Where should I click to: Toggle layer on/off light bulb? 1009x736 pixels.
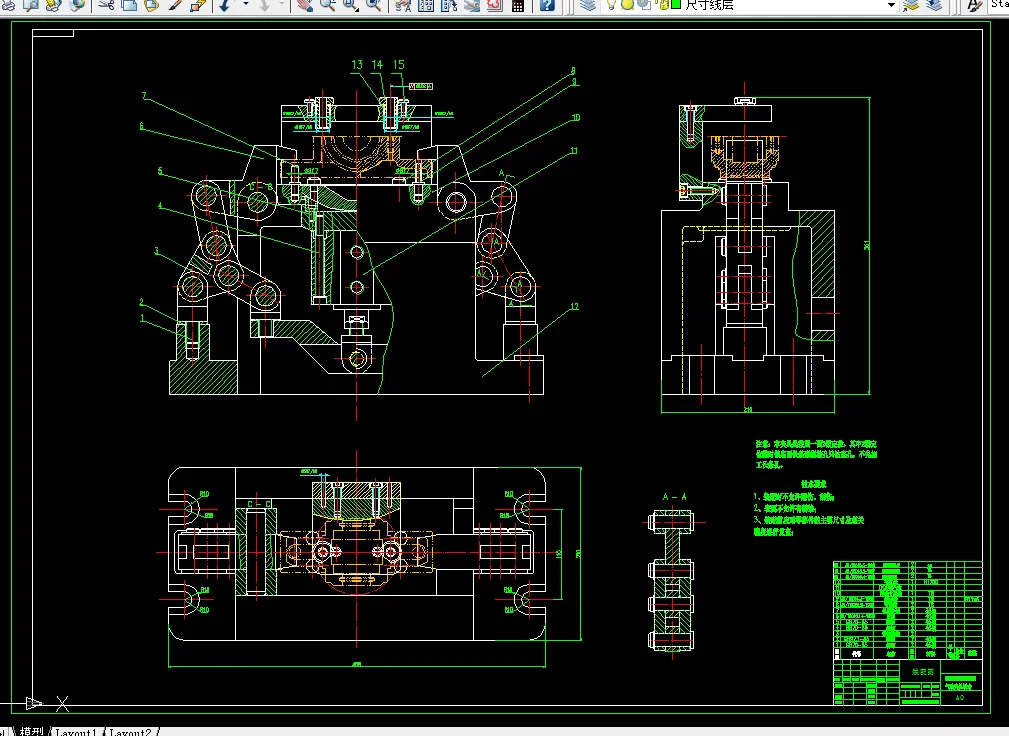[x=611, y=5]
